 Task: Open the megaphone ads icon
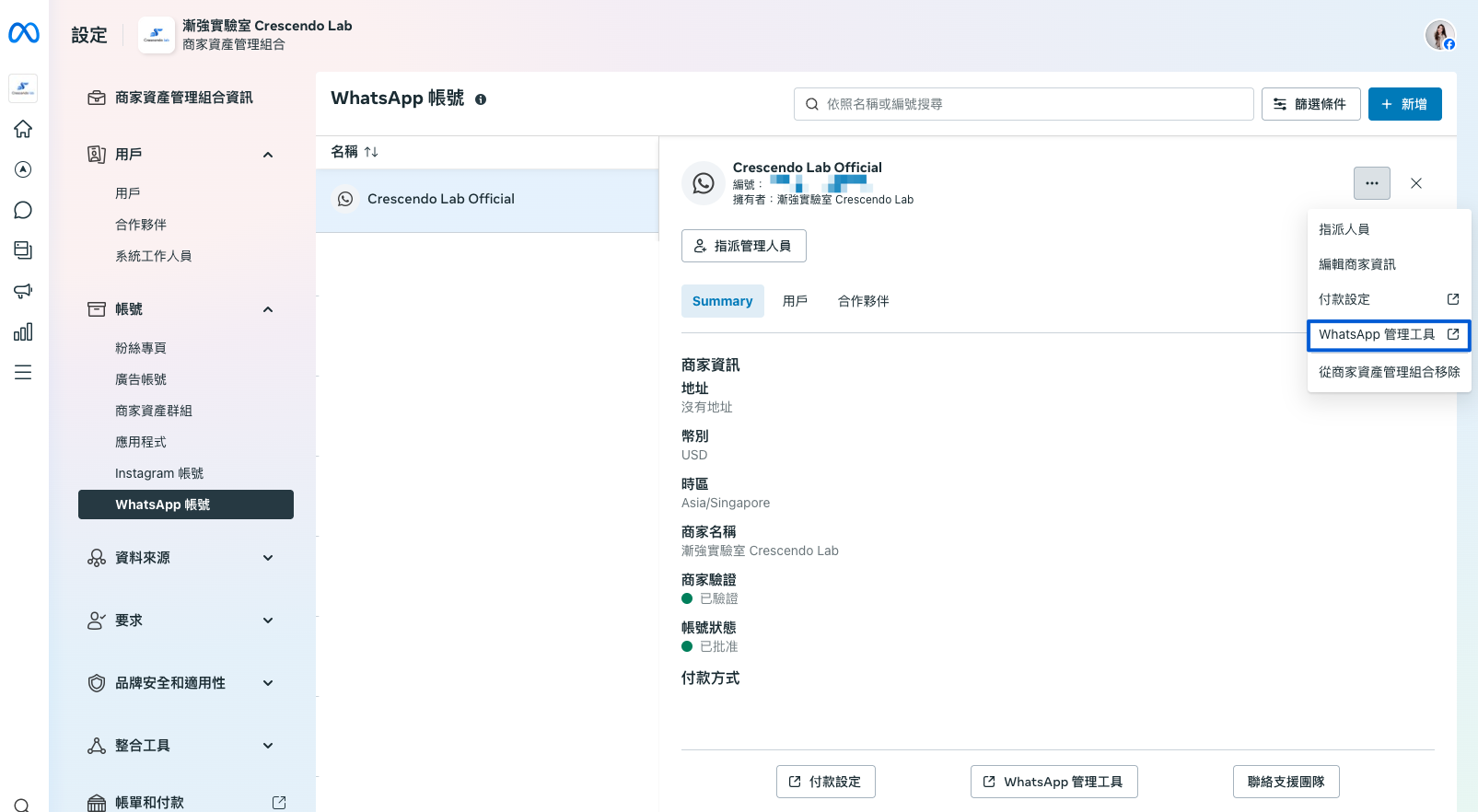coord(23,291)
